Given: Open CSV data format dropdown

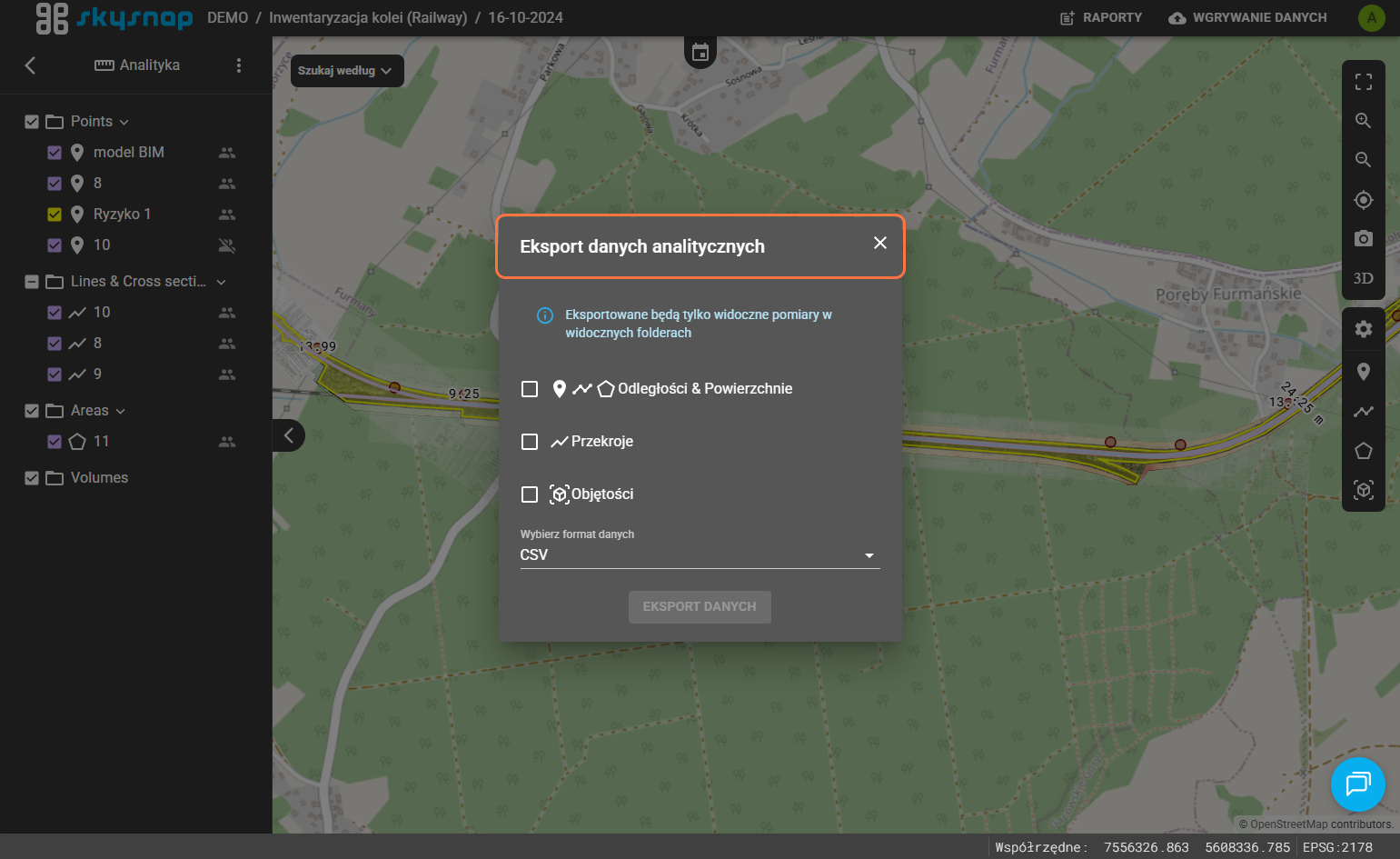Looking at the screenshot, I should point(700,554).
